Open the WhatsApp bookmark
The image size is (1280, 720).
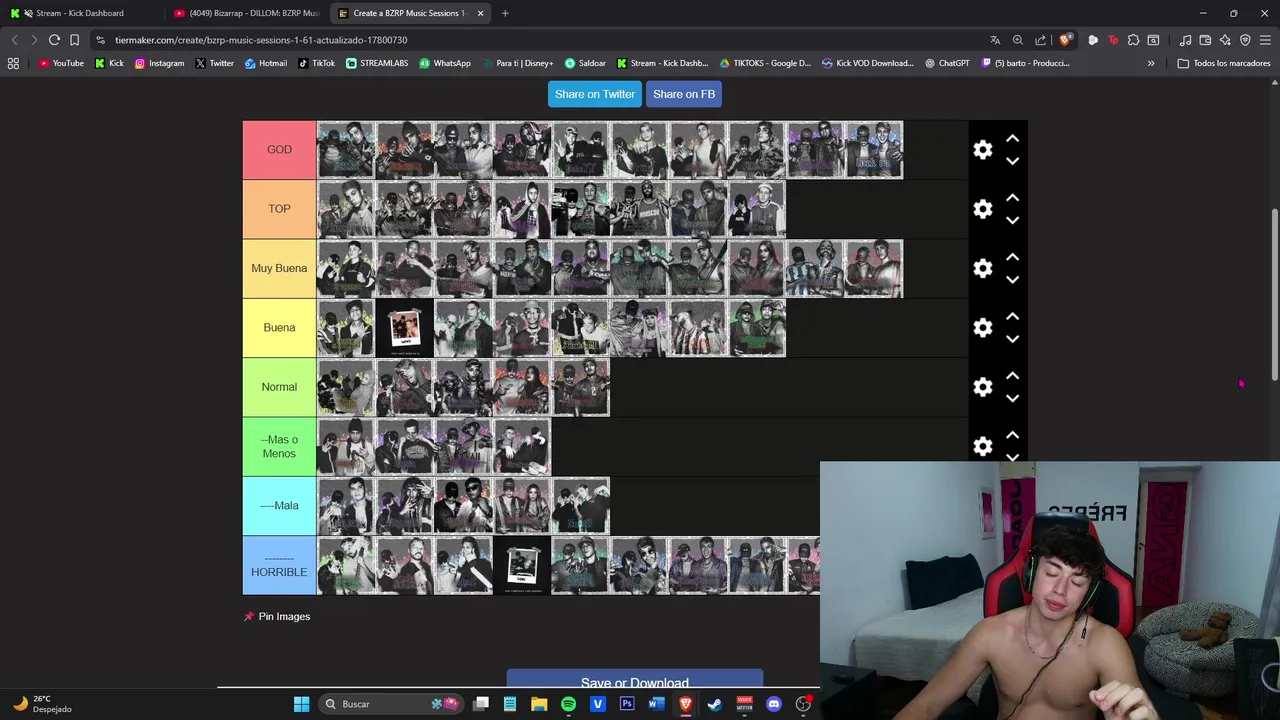(445, 63)
